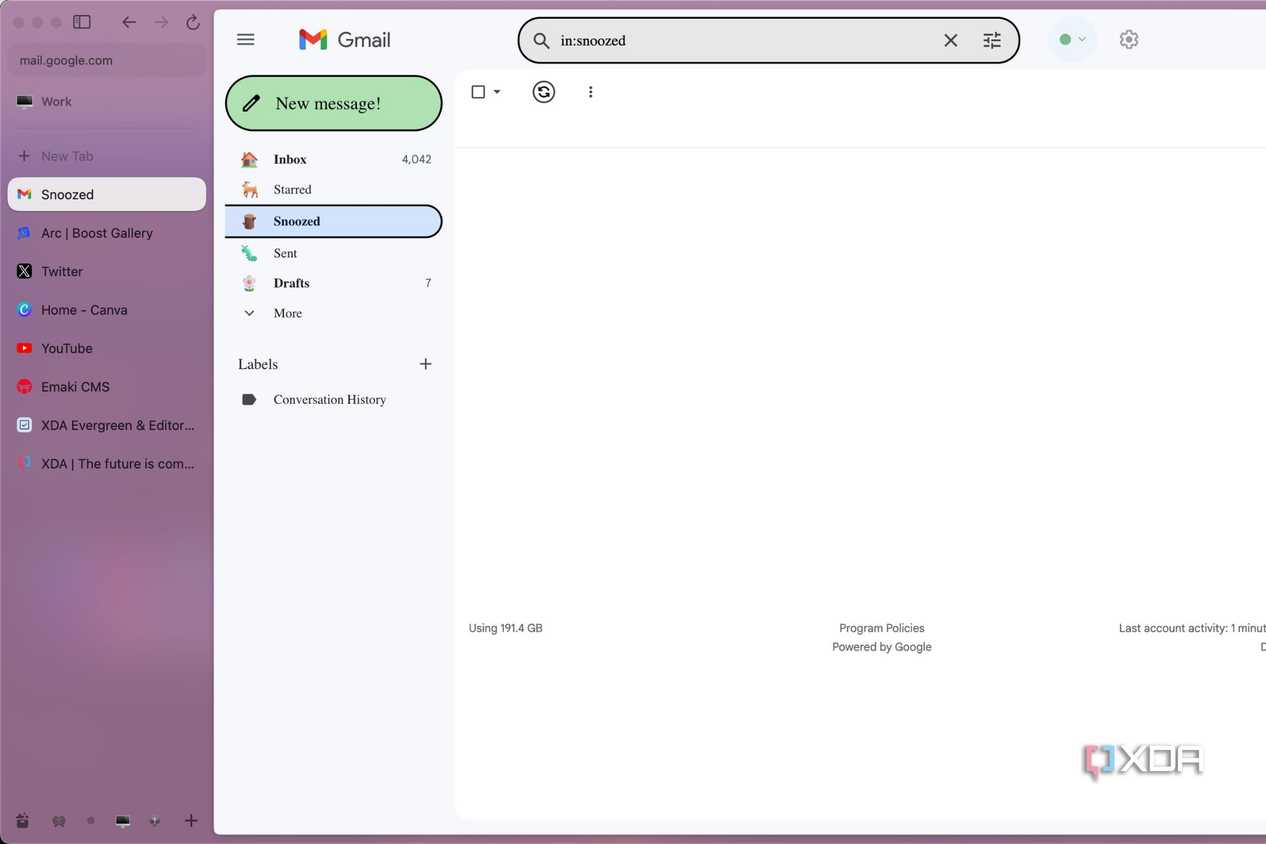This screenshot has height=844, width=1266.
Task: Go to Inbox folder
Action: click(x=334, y=159)
